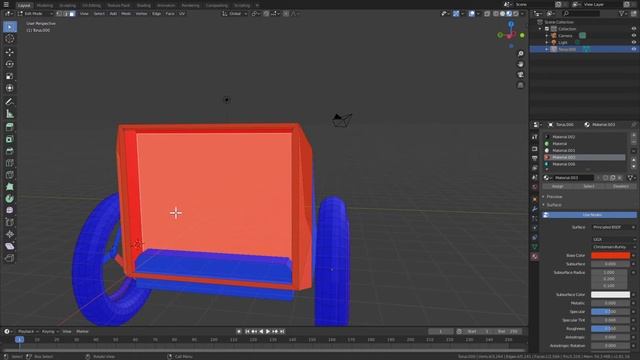Screen dimensions: 640x360
Task: Enable vertex select mode
Action: (59, 13)
